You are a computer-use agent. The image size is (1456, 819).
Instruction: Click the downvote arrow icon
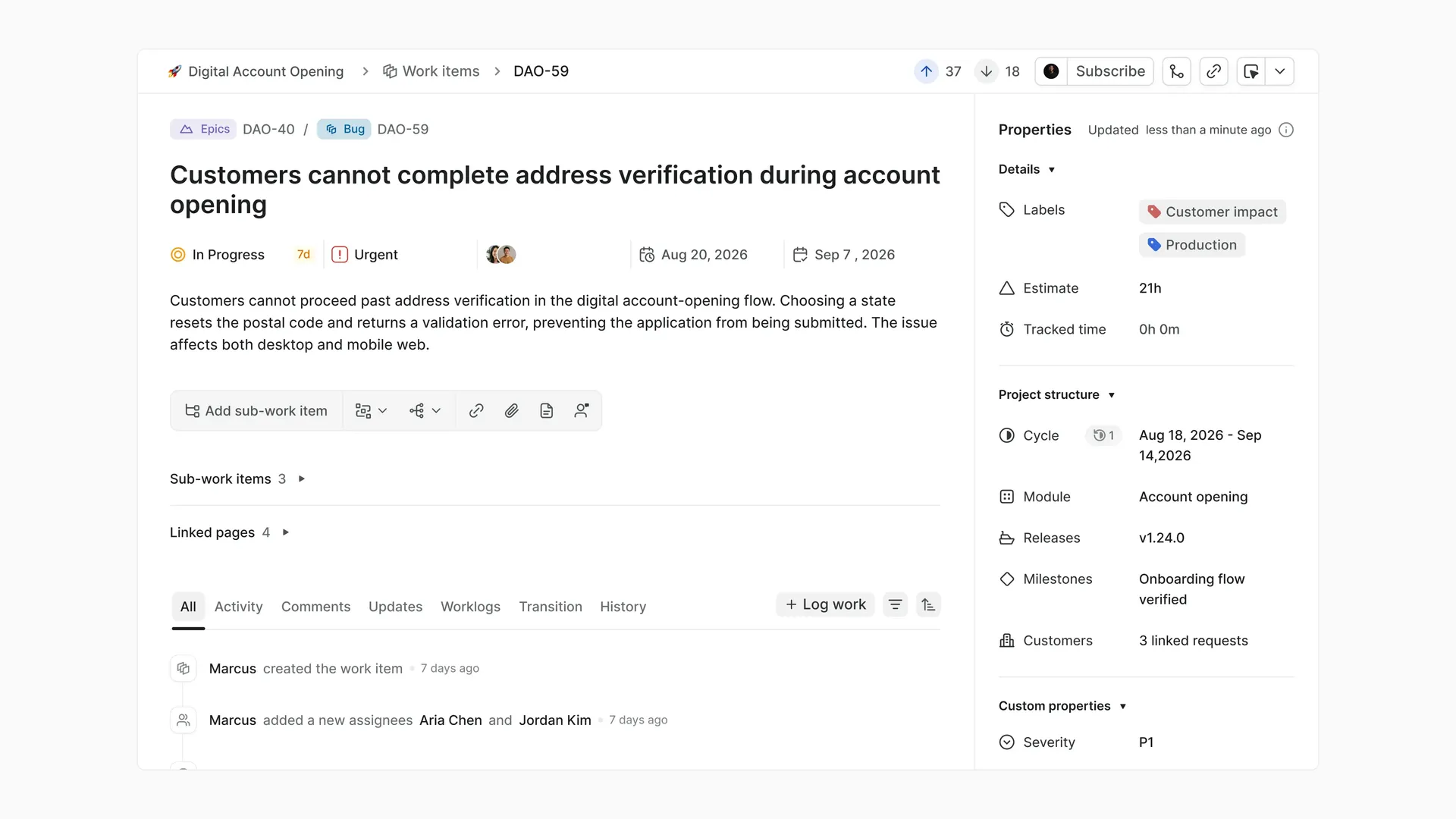[986, 71]
